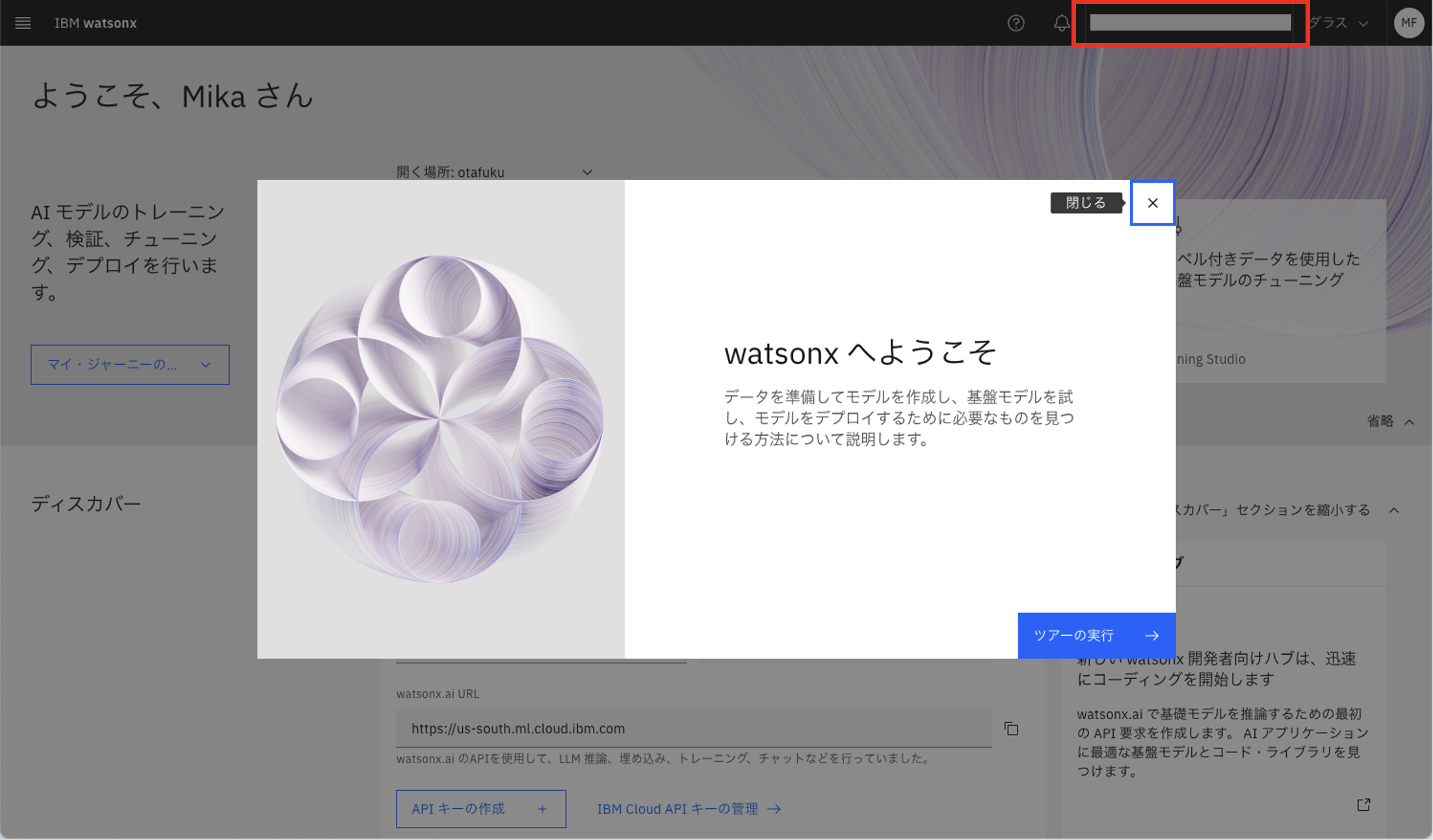Copy the watsonx.ai URL using copy icon

(1011, 729)
